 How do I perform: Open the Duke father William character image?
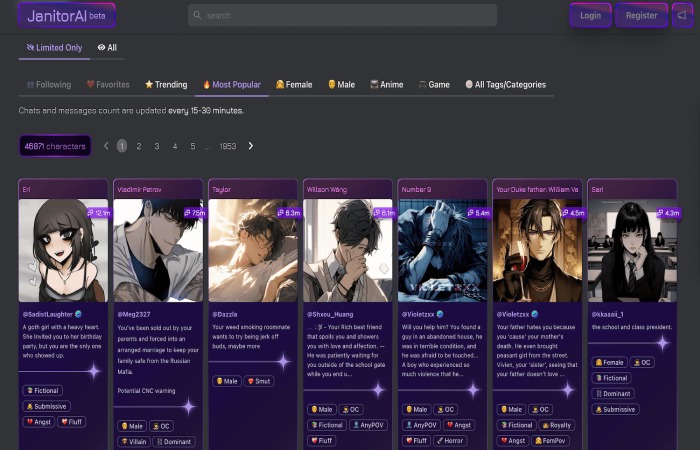coord(538,250)
